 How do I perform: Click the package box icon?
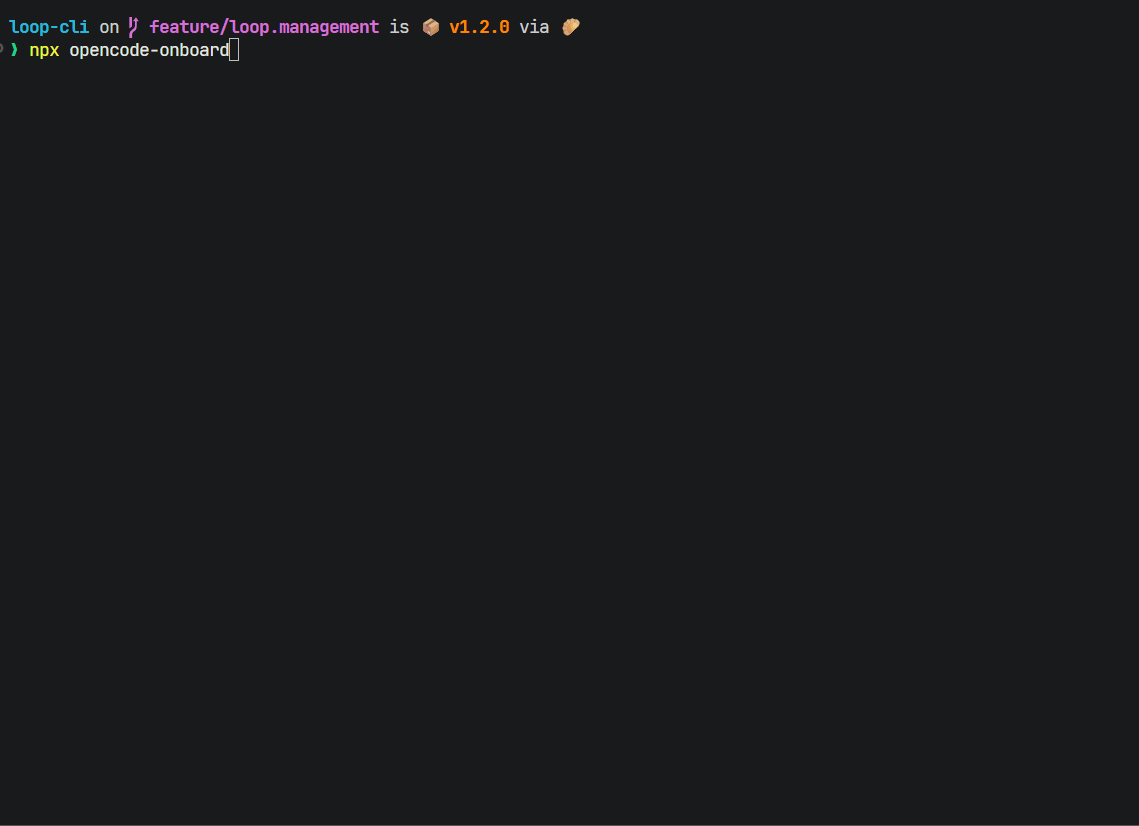coord(431,28)
